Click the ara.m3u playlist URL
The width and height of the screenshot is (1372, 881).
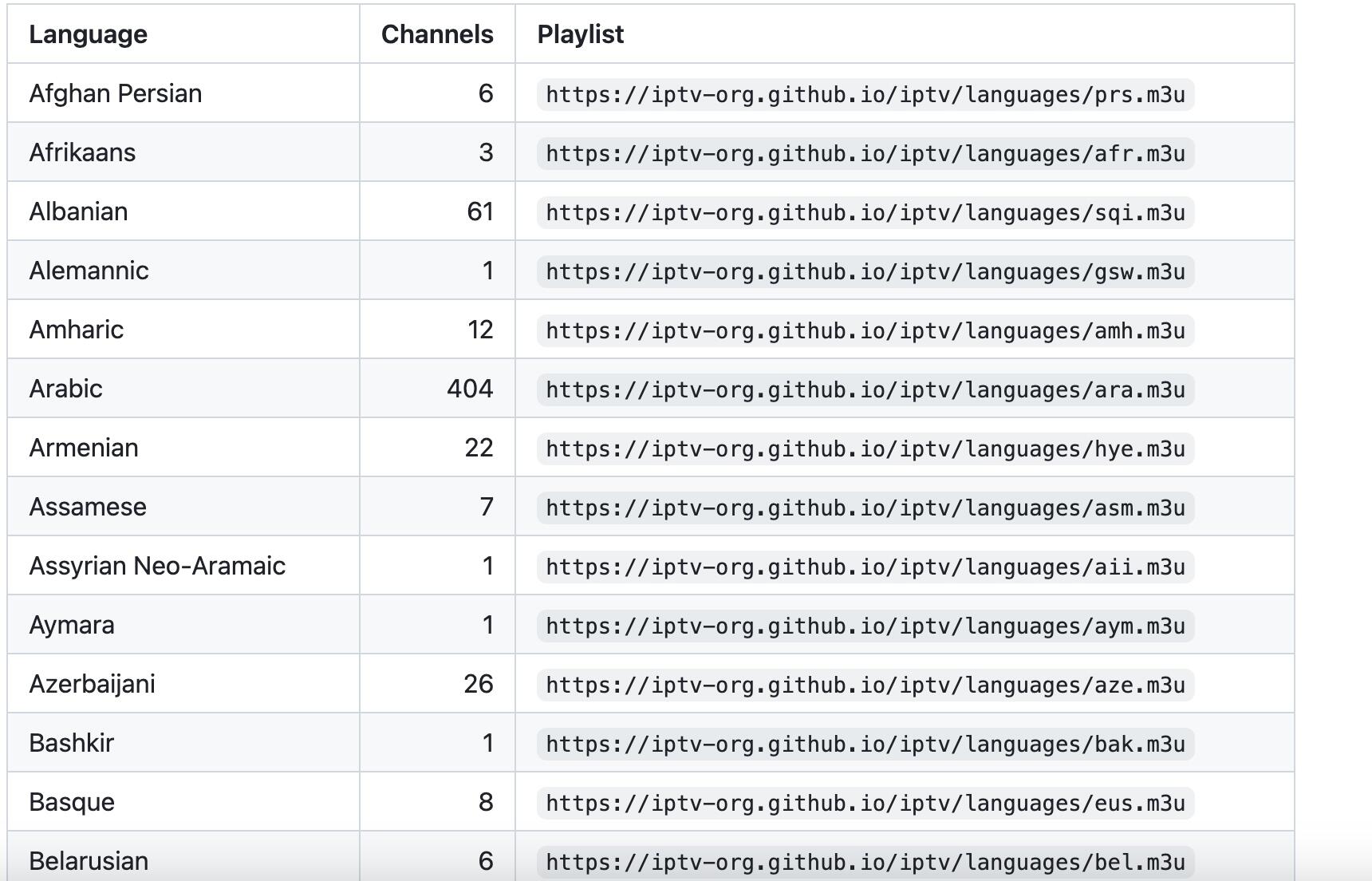click(x=865, y=389)
